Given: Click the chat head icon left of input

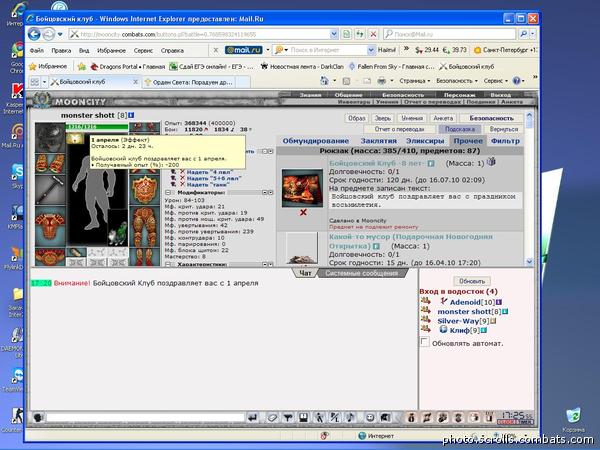Looking at the screenshot, I should 38,417.
